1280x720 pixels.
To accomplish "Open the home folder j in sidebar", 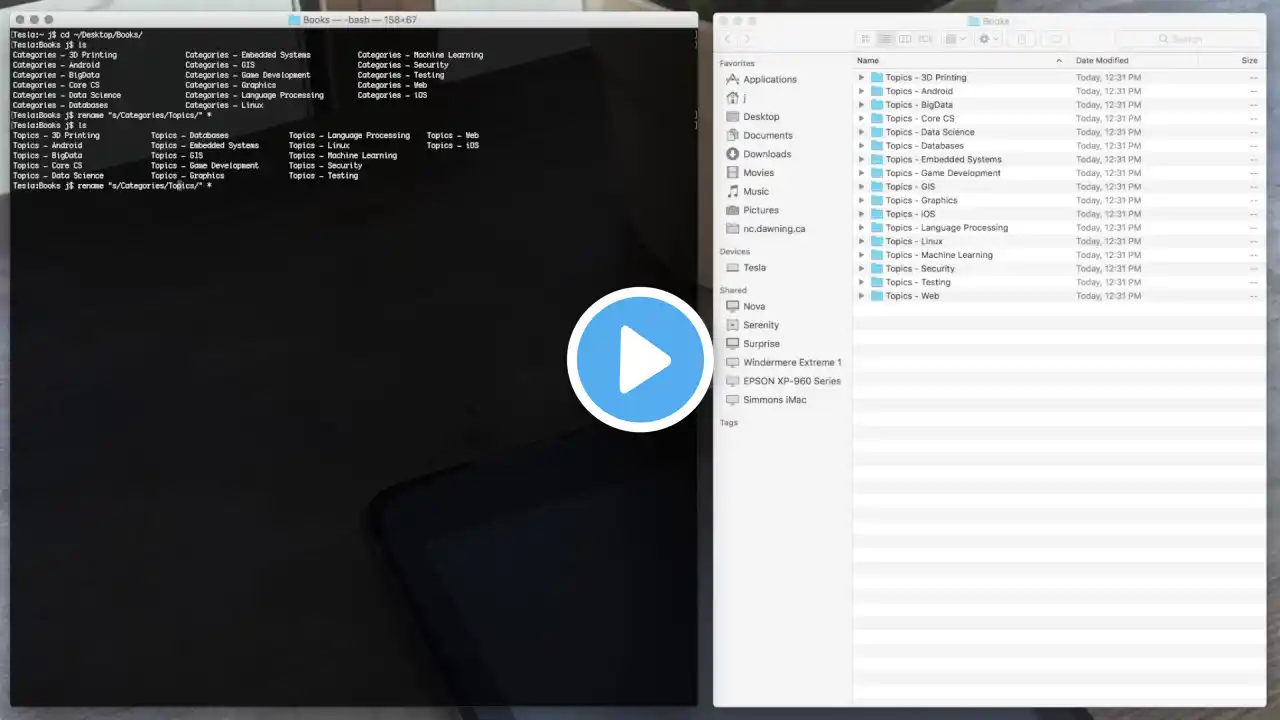I will tap(744, 98).
